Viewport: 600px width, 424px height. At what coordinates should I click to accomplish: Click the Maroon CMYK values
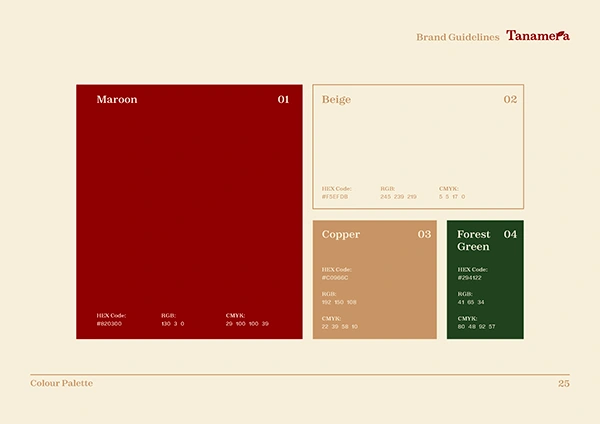(x=247, y=324)
